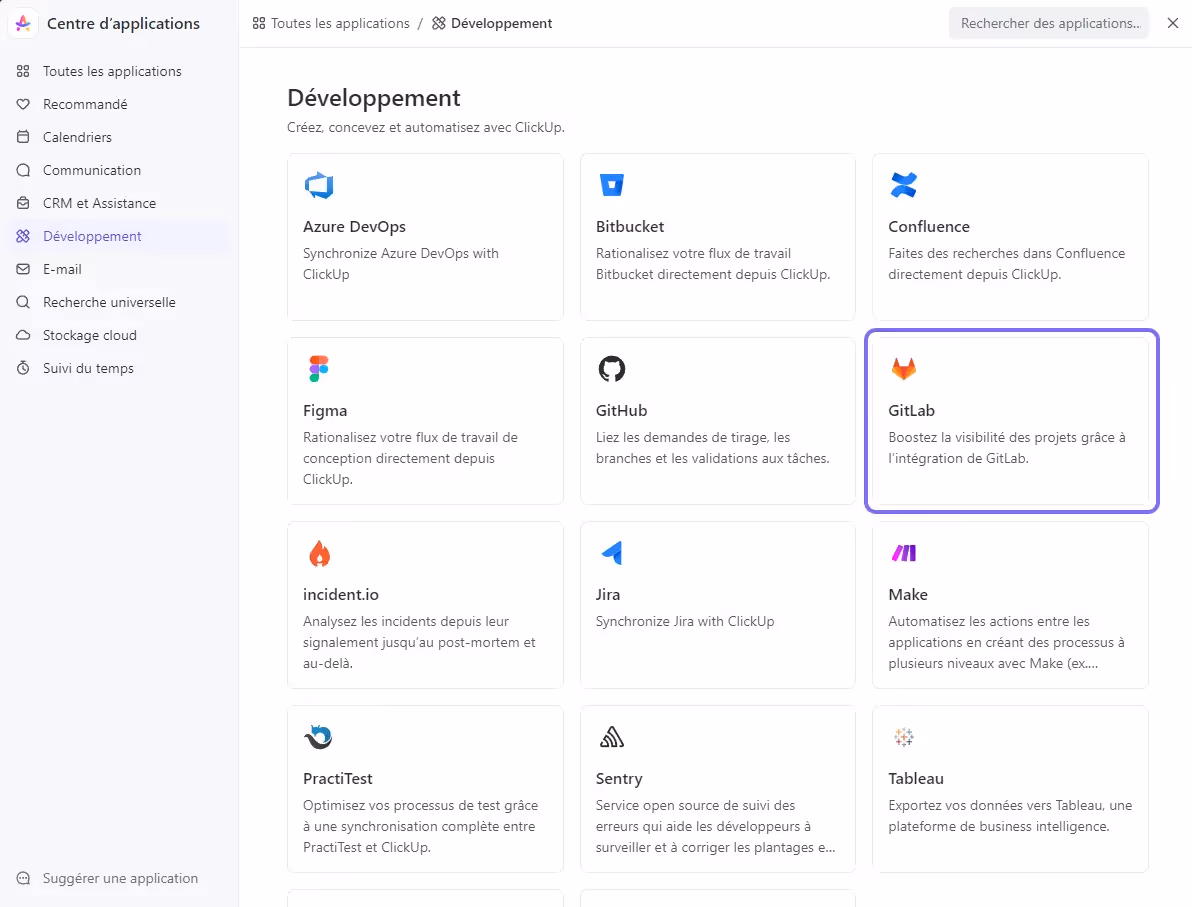The width and height of the screenshot is (1192, 907).
Task: Click the incident.io flame icon
Action: (319, 552)
